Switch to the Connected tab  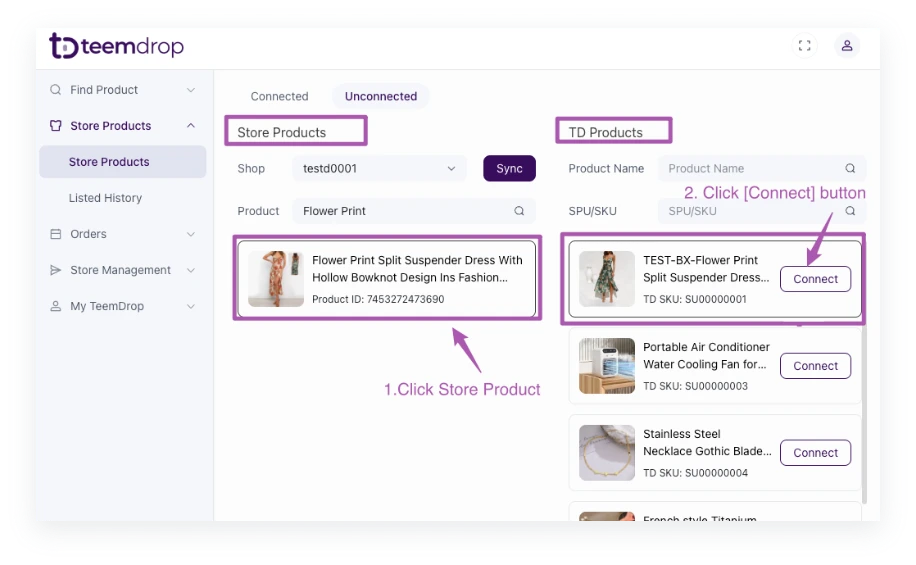pyautogui.click(x=279, y=97)
